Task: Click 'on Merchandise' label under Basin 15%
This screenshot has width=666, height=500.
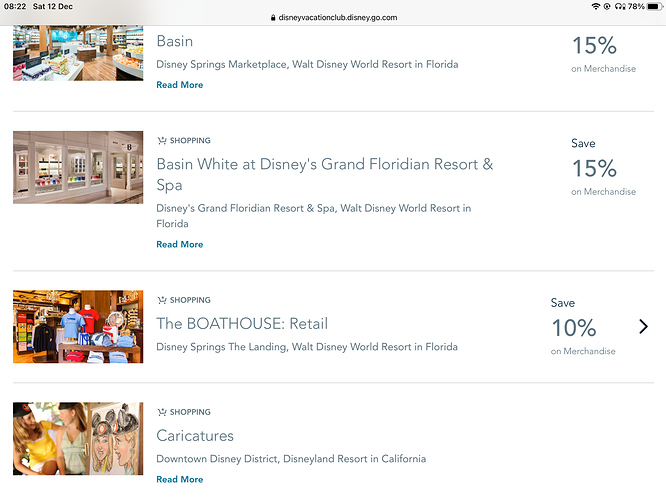Action: coord(603,68)
